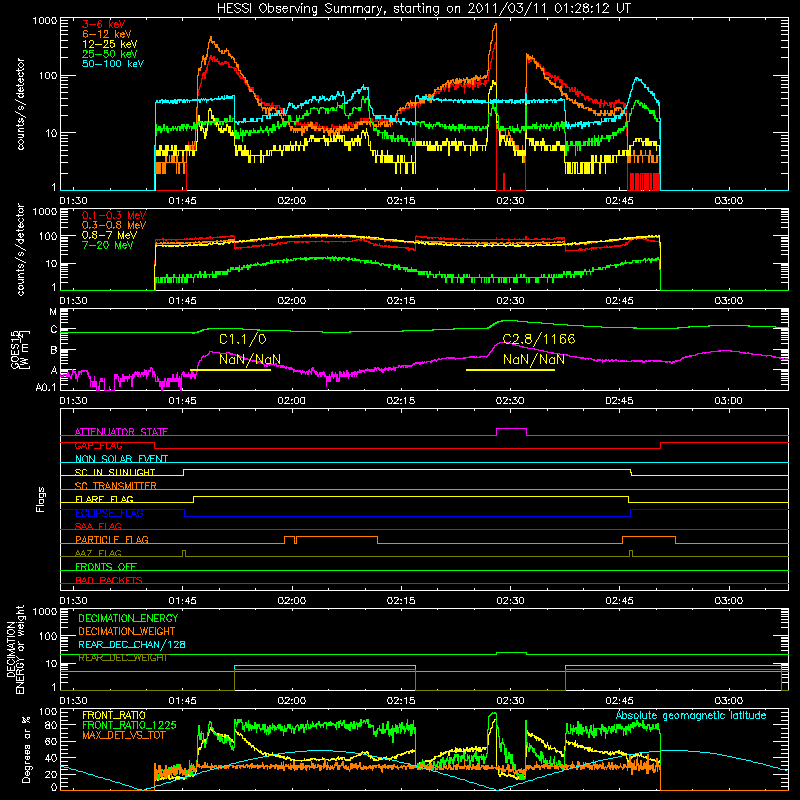Click the DECIMATION_ENERGY legend label
Screen dimensions: 800x800
(128, 618)
